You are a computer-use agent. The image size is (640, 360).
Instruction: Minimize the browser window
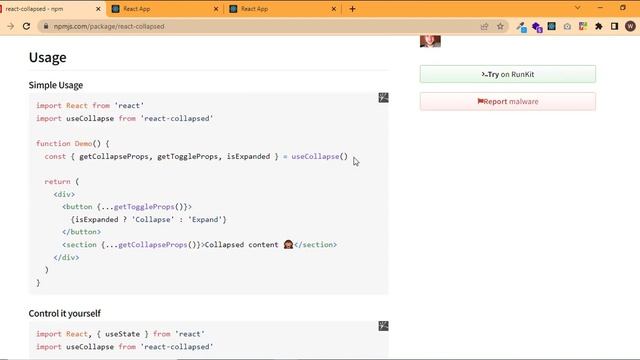600,8
